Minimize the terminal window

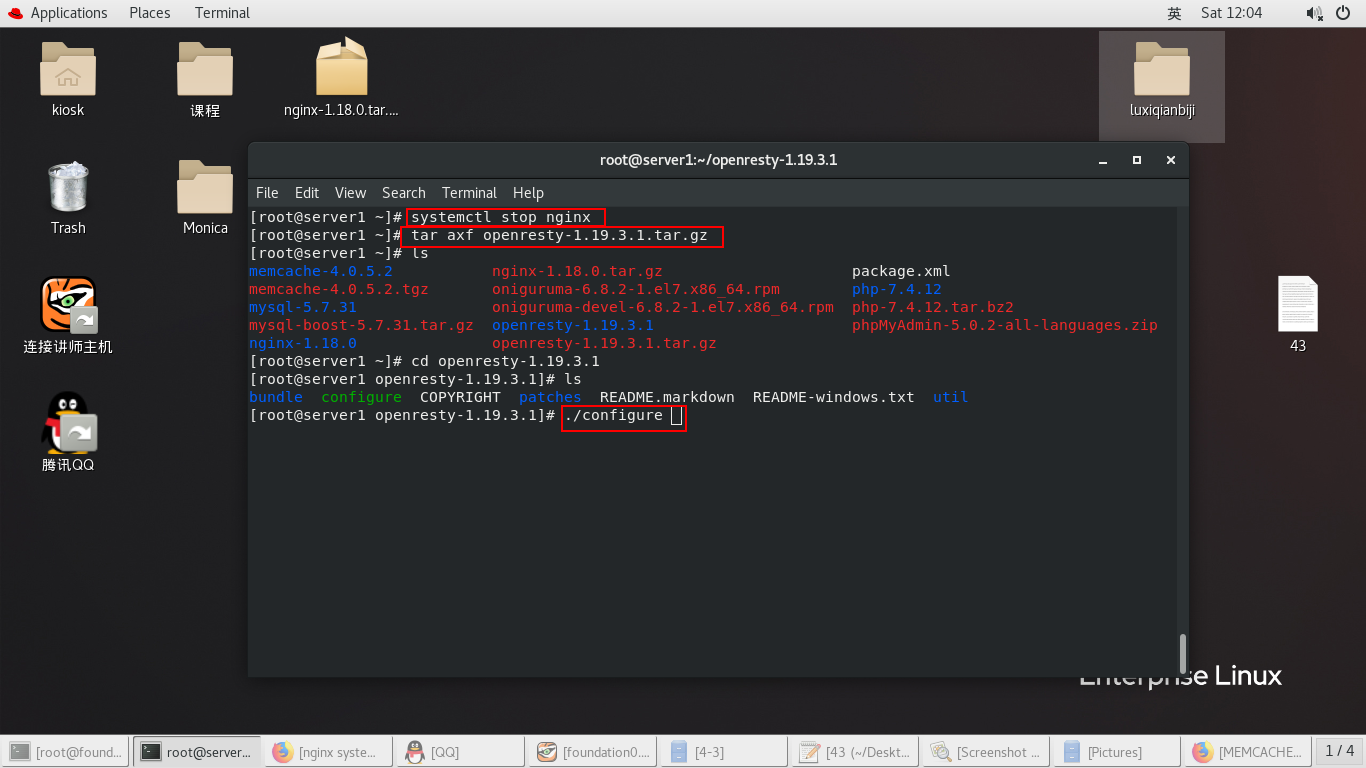point(1103,160)
